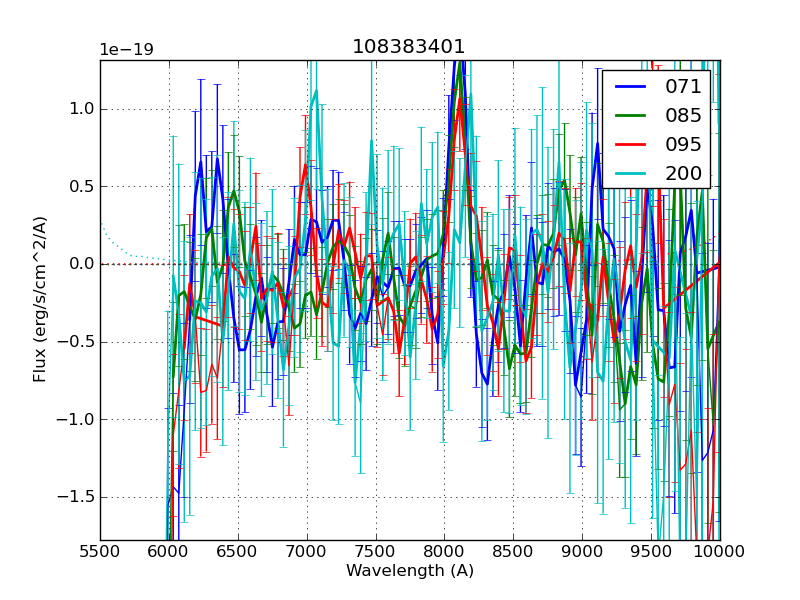Click the plot title 108383401
Image resolution: width=800 pixels, height=600 pixels.
pyautogui.click(x=409, y=47)
